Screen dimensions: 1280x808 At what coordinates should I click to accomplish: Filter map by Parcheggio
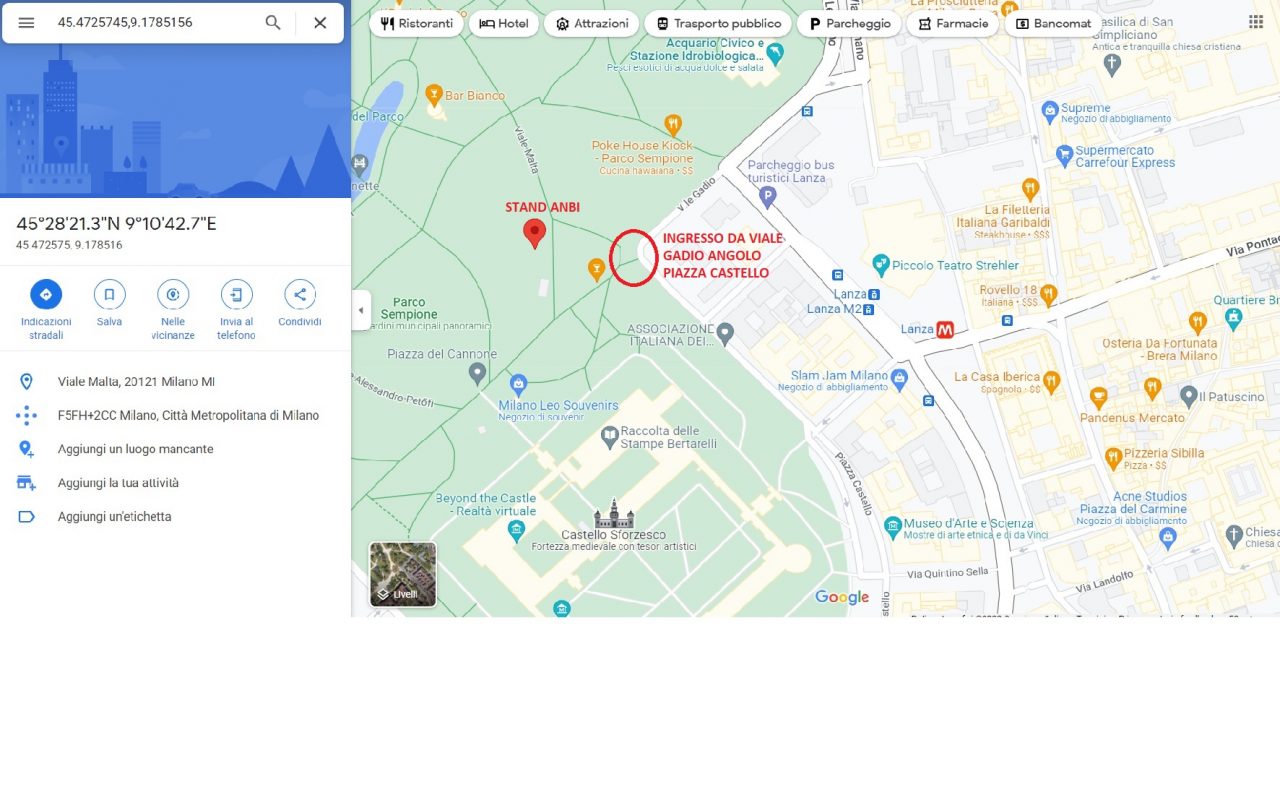pyautogui.click(x=849, y=23)
